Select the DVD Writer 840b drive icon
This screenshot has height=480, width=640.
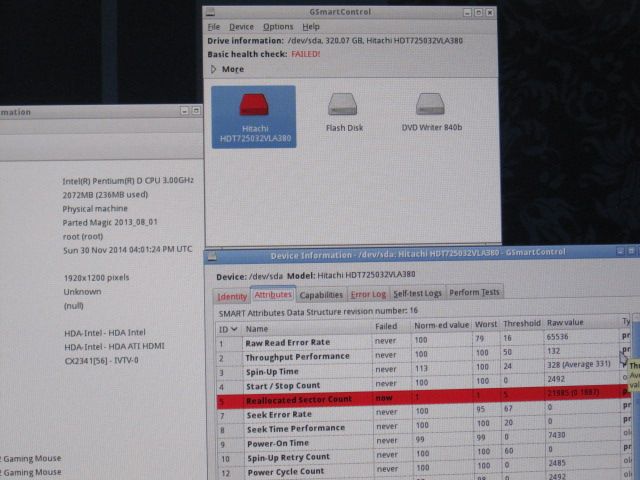click(431, 112)
